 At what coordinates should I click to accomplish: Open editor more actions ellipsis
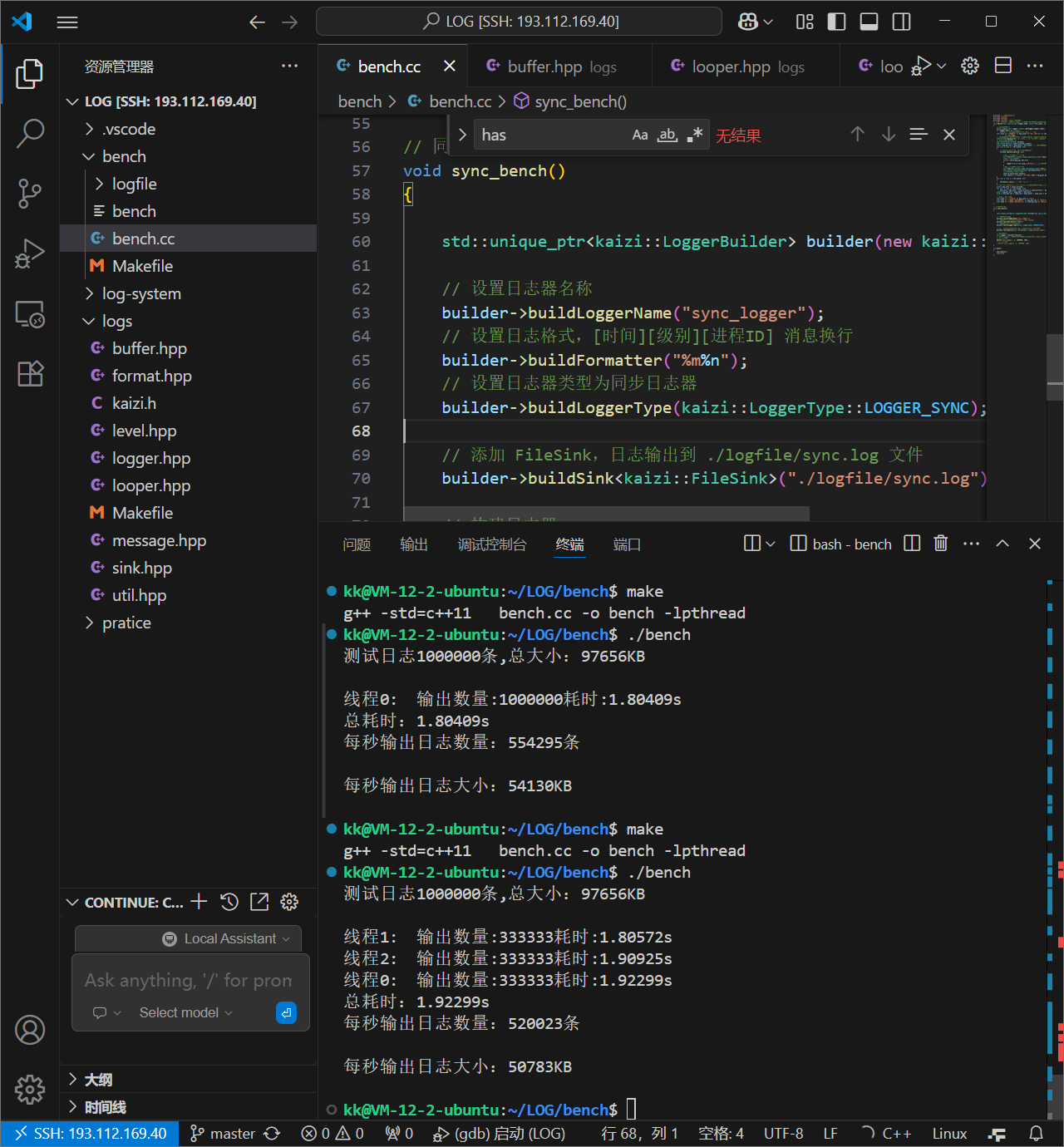coord(1035,66)
